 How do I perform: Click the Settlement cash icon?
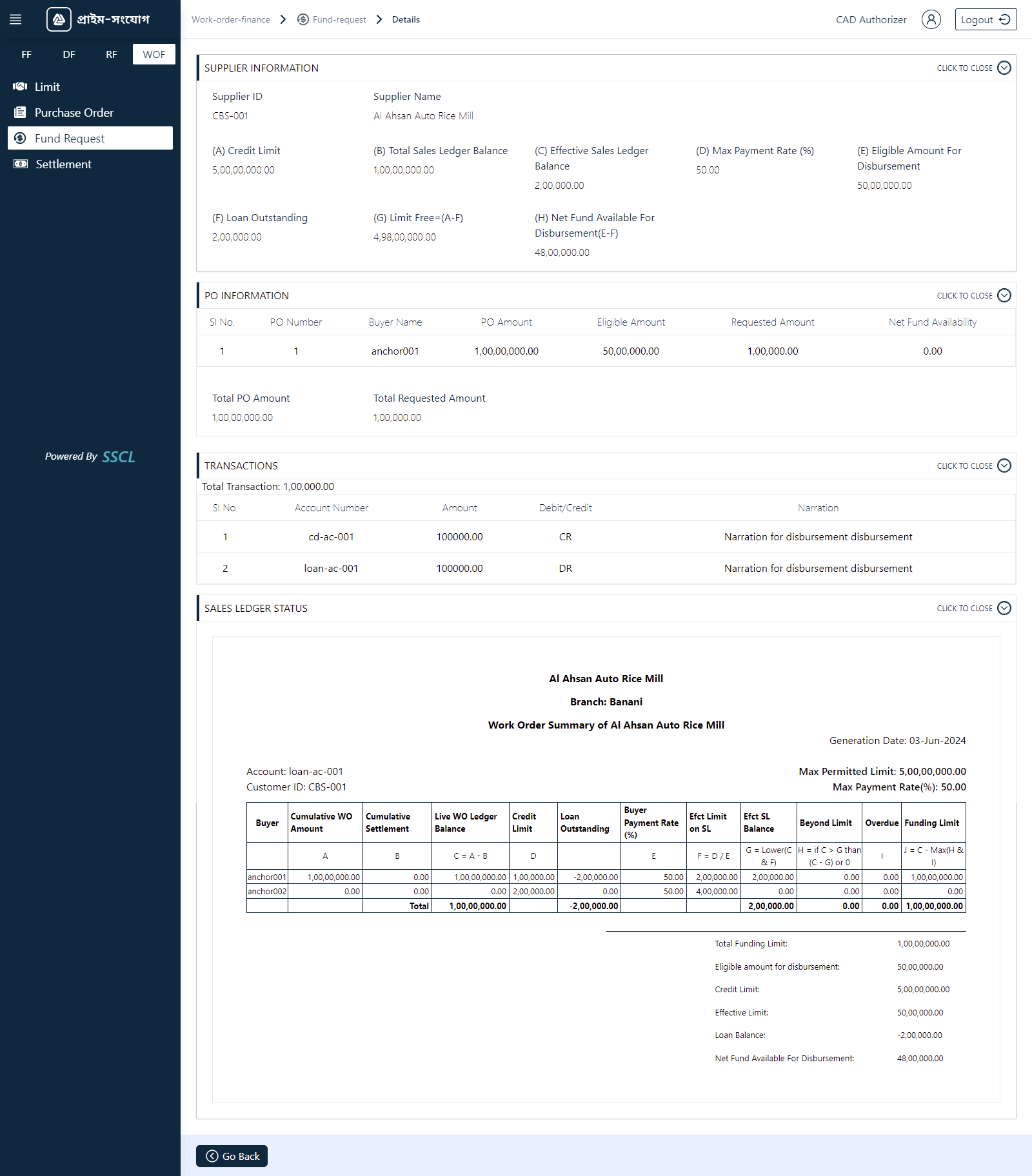(x=21, y=164)
